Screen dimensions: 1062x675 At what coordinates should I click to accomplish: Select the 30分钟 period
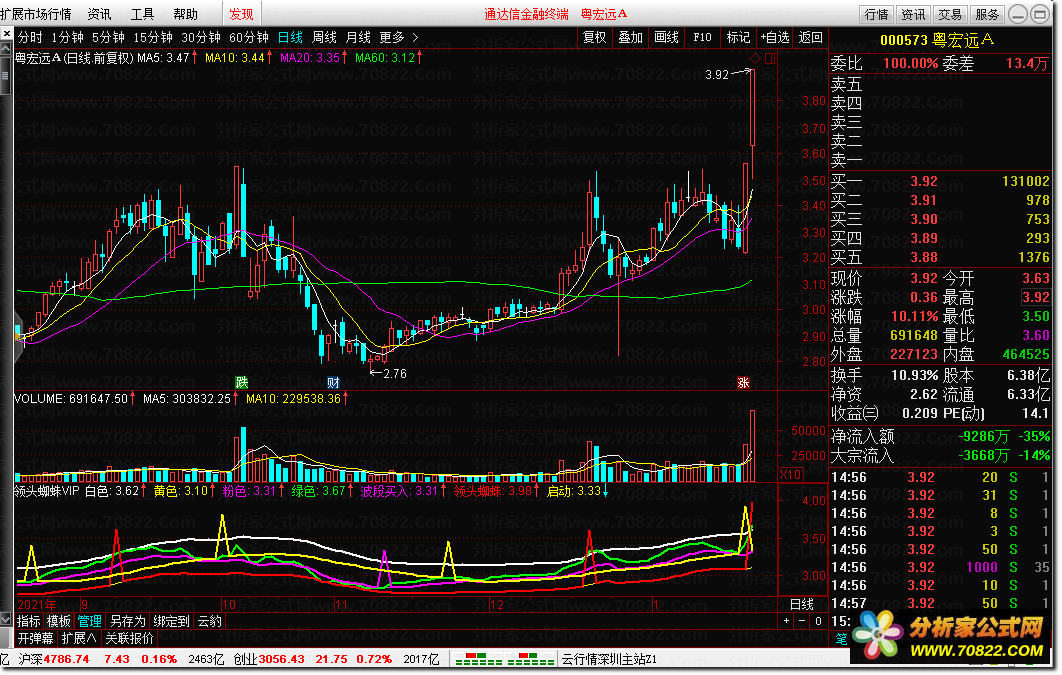[x=201, y=37]
